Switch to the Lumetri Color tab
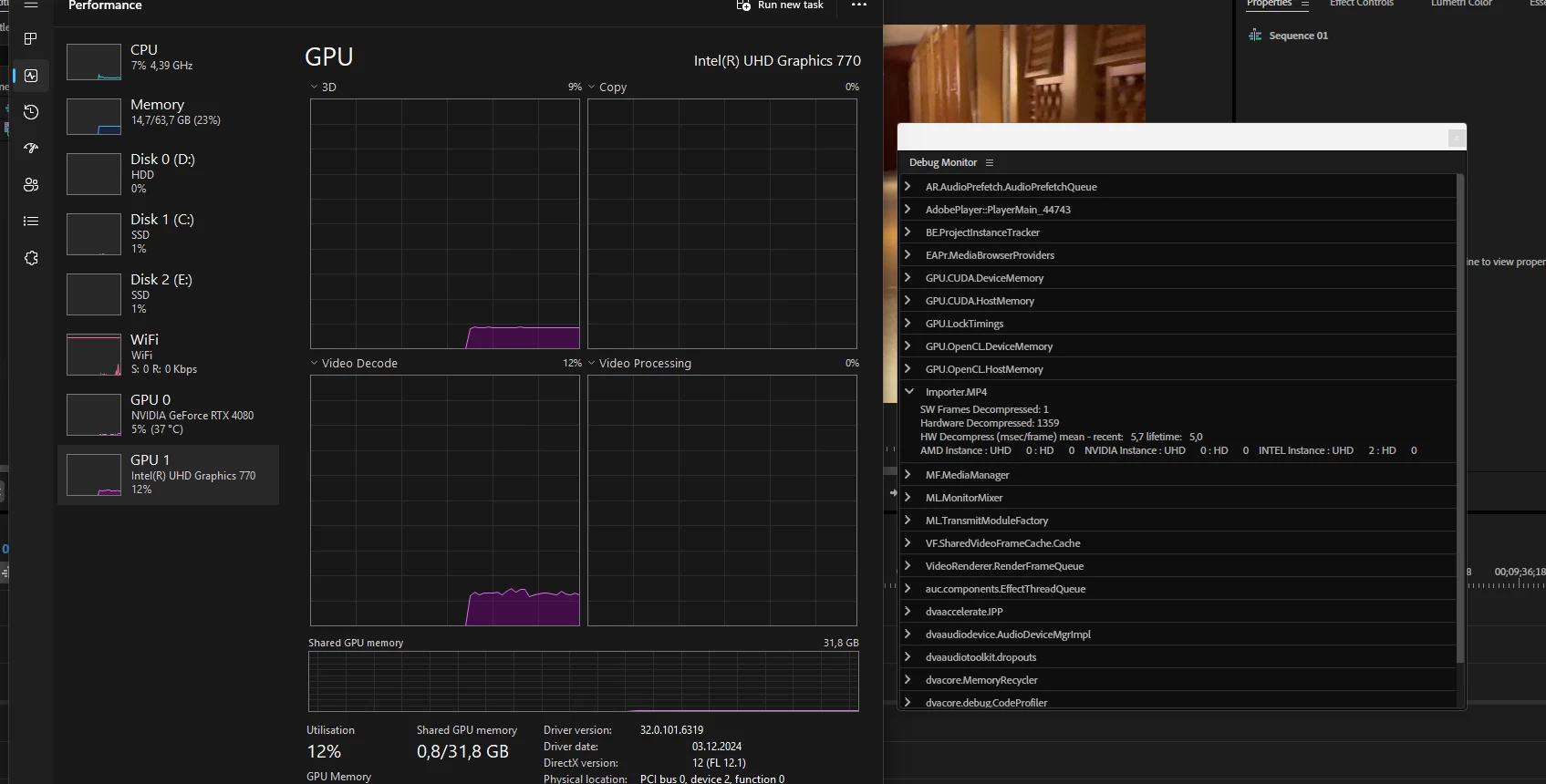This screenshot has width=1546, height=784. (1461, 4)
